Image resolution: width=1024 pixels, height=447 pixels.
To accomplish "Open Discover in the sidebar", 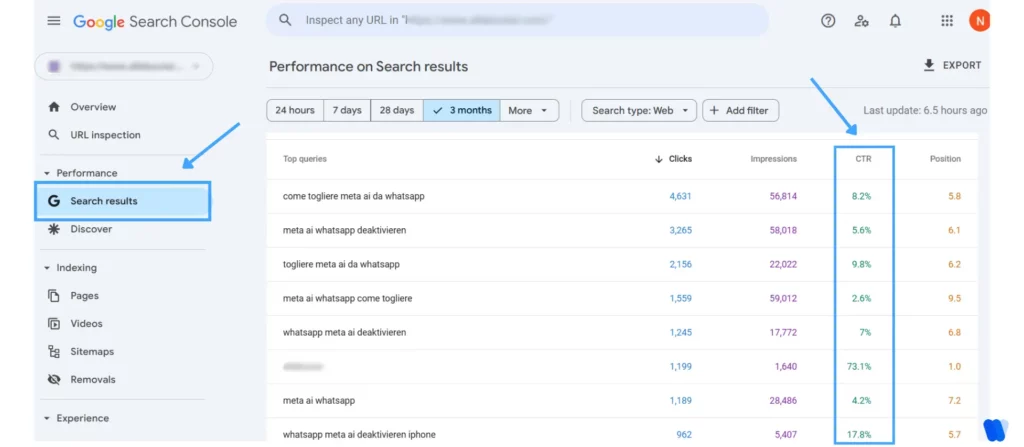I will (x=91, y=229).
